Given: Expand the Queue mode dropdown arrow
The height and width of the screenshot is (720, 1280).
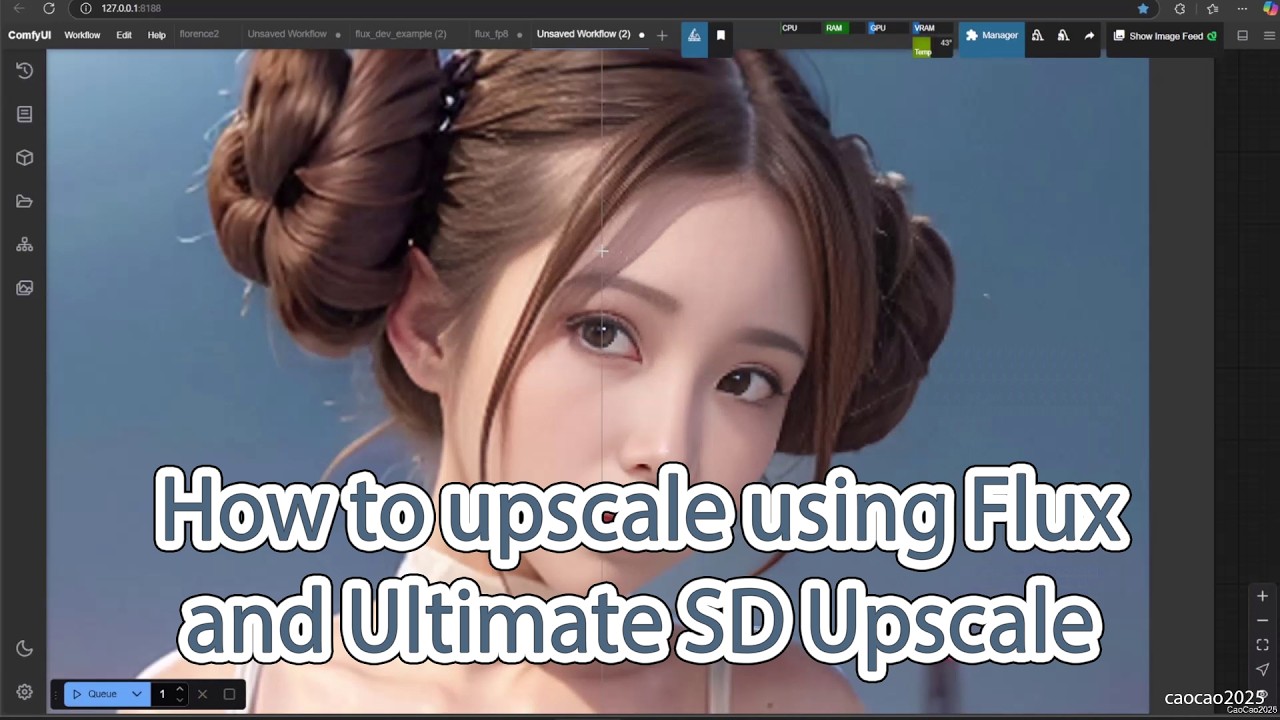Looking at the screenshot, I should [137, 694].
